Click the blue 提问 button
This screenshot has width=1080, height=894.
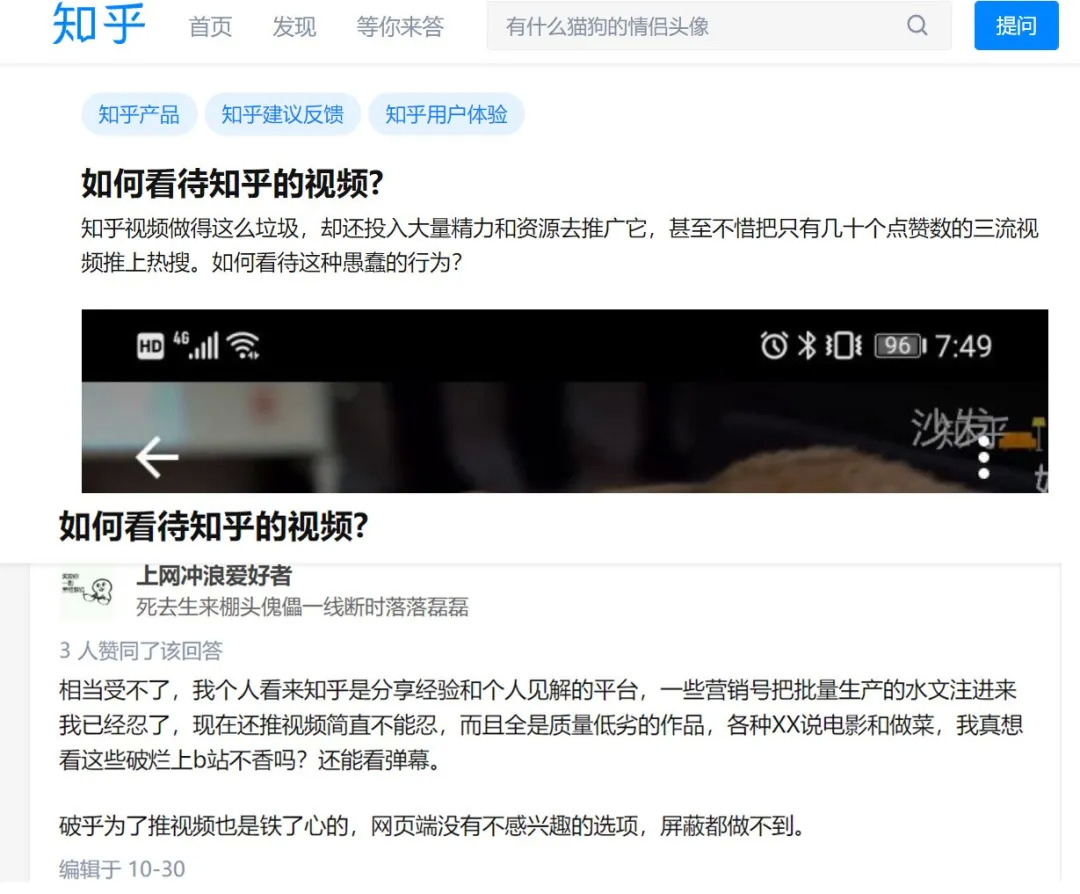pyautogui.click(x=1016, y=25)
